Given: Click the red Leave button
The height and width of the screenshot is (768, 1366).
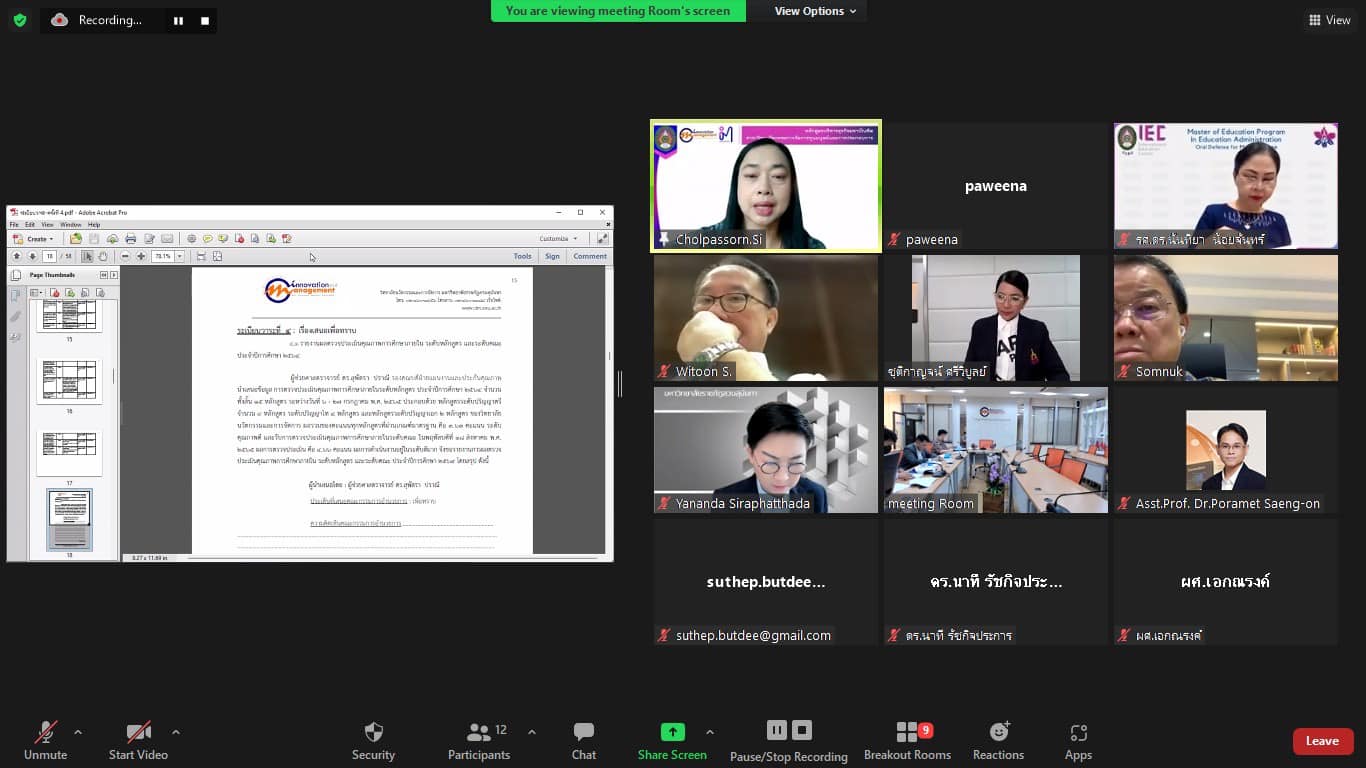Looking at the screenshot, I should click(1322, 741).
